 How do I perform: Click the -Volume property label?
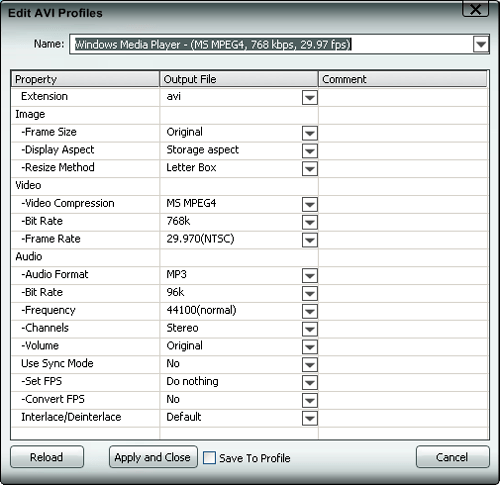40,346
